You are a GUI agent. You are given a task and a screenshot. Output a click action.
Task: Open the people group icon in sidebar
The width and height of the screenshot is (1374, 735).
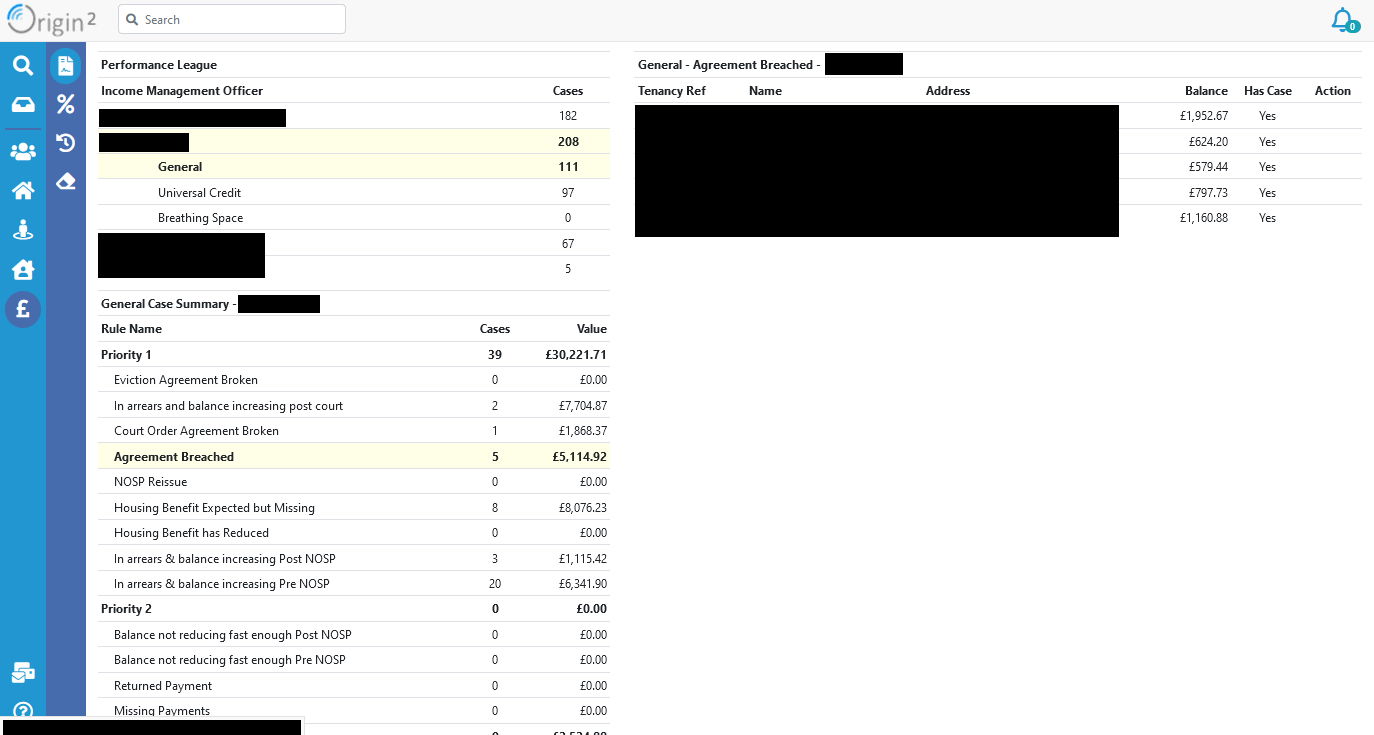[x=22, y=152]
